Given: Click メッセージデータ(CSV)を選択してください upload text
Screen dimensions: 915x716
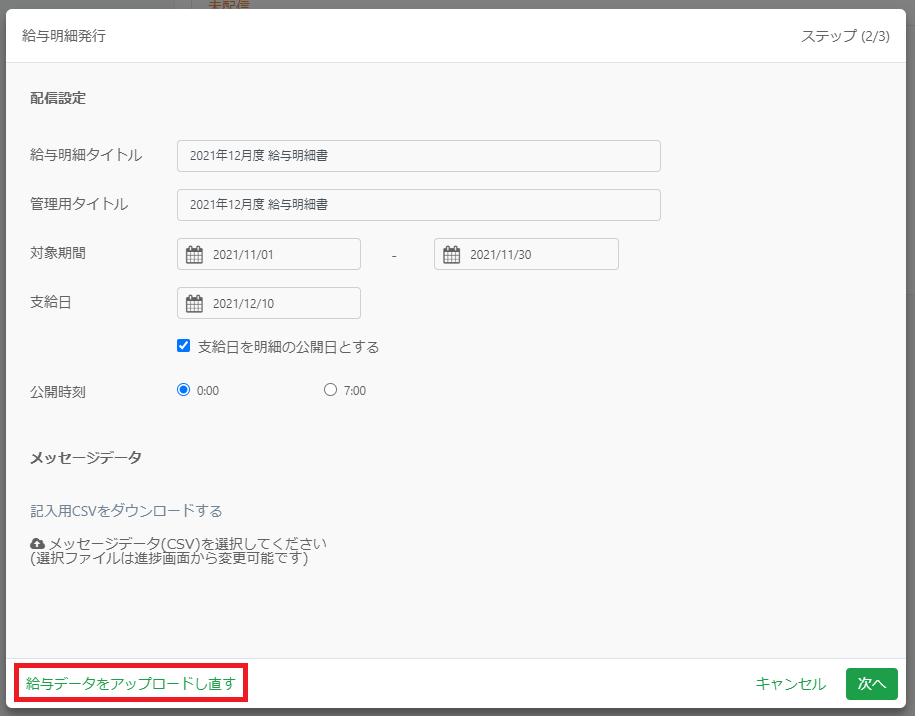Looking at the screenshot, I should click(x=188, y=544).
